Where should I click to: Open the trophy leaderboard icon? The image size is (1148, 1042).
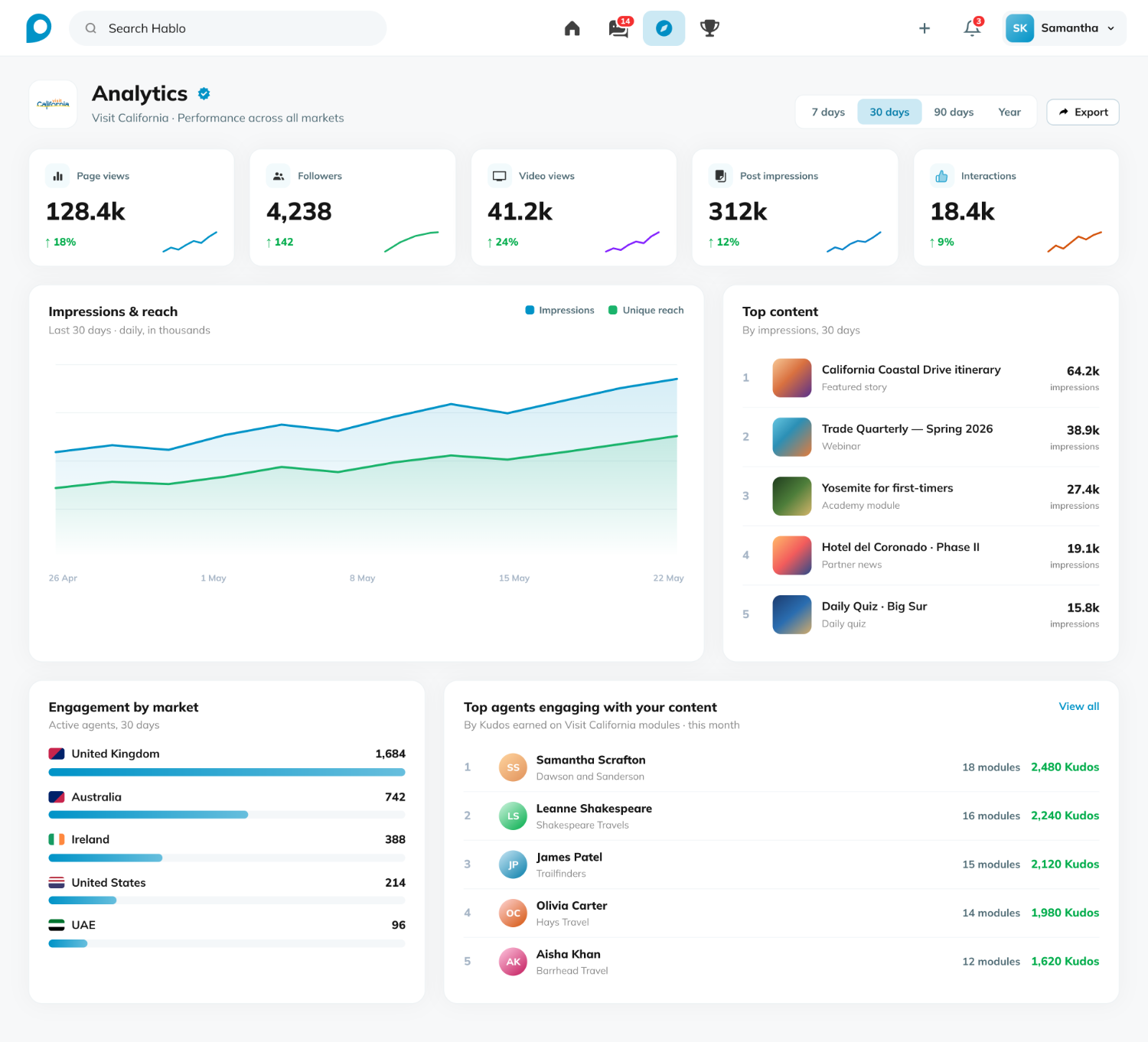pos(709,28)
